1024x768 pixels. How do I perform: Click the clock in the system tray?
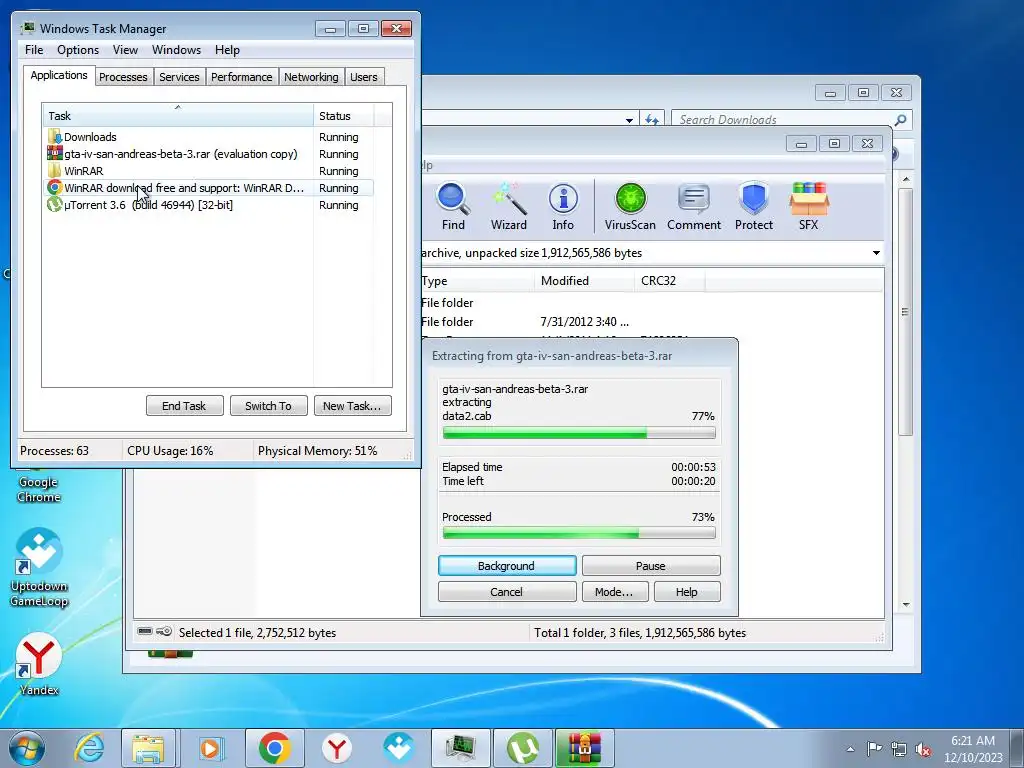[x=973, y=749]
